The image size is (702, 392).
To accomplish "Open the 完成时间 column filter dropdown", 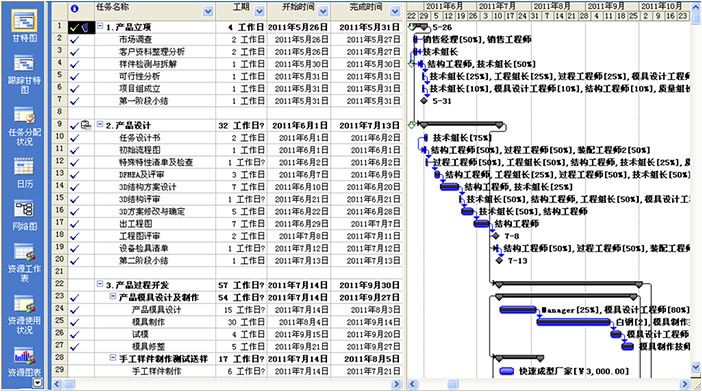I will [395, 12].
